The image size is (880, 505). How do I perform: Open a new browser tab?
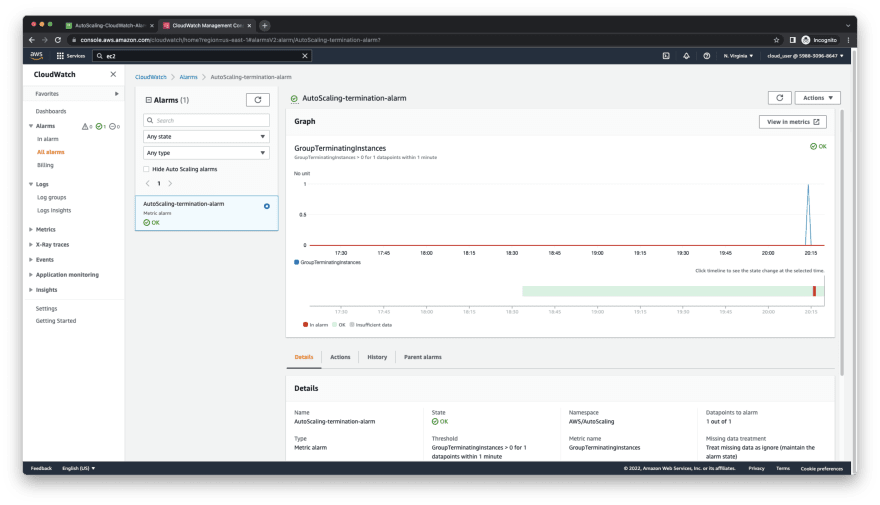click(x=264, y=25)
